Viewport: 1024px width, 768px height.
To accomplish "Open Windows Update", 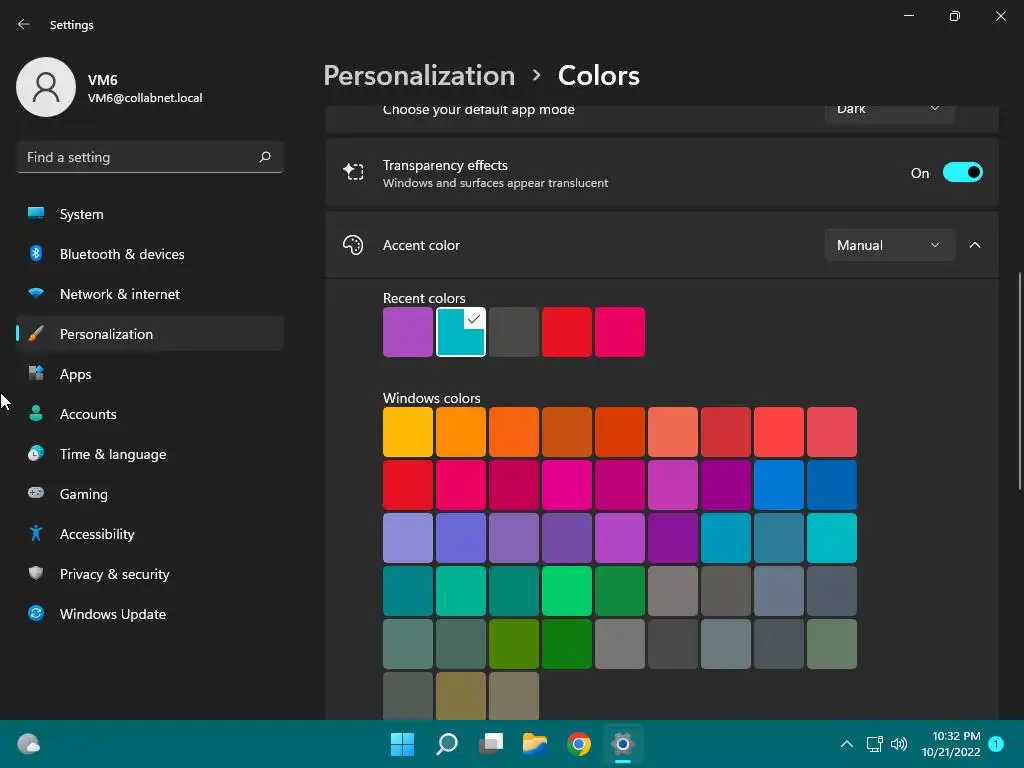I will (x=150, y=614).
